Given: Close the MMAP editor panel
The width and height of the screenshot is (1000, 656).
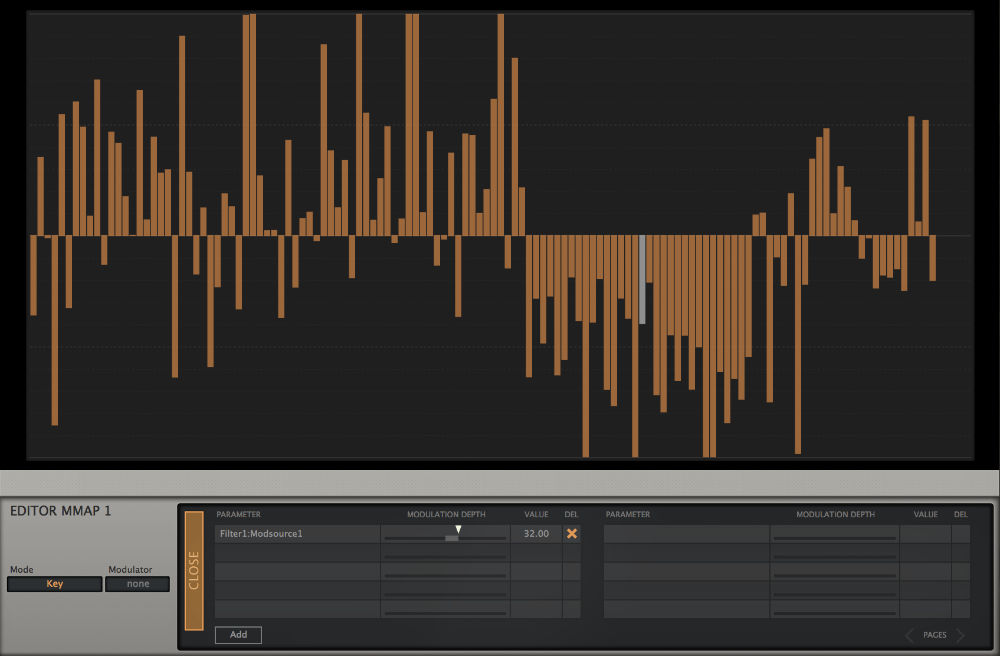Looking at the screenshot, I should pyautogui.click(x=194, y=570).
